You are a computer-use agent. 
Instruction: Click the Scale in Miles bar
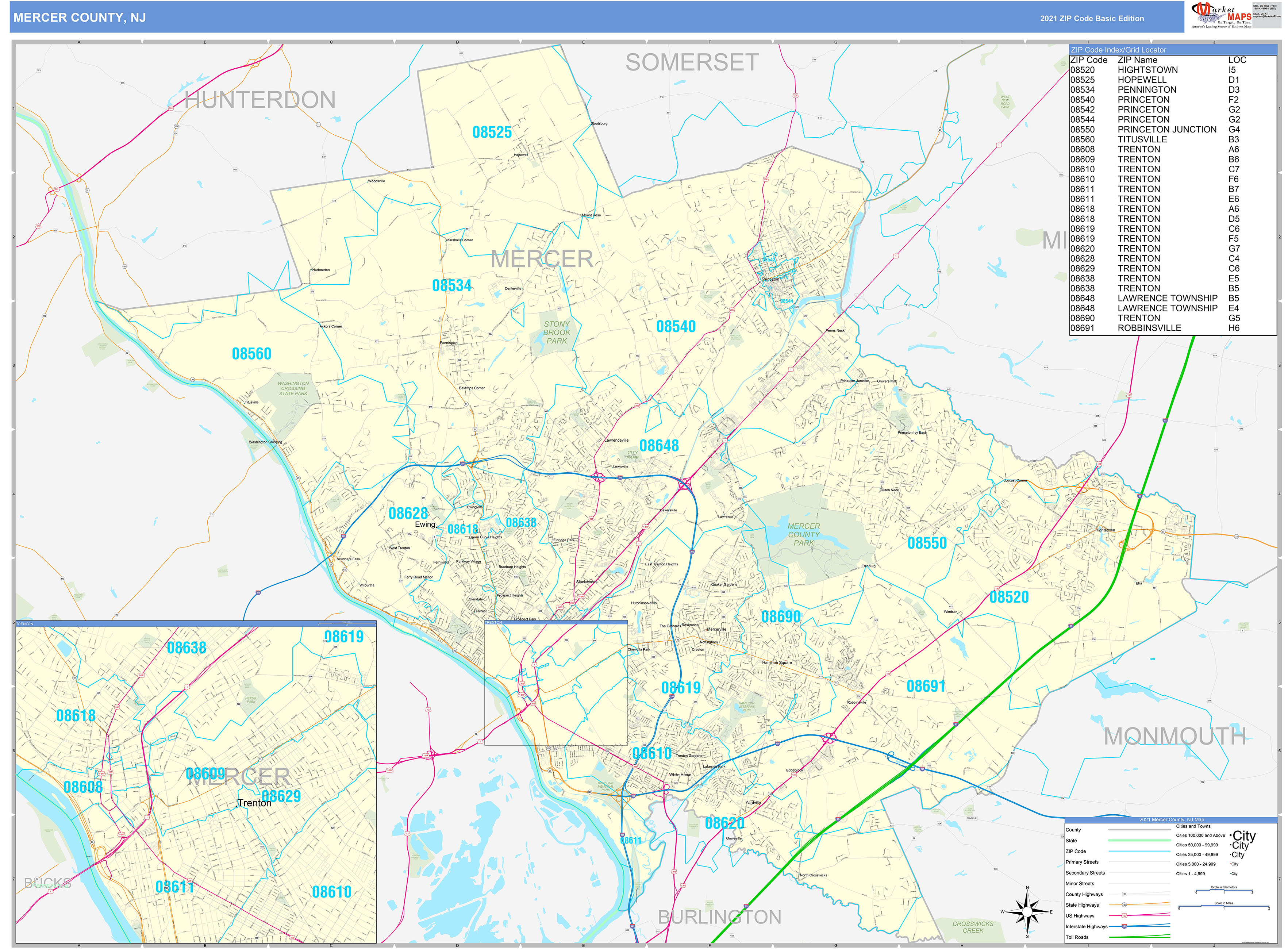pos(1224,907)
